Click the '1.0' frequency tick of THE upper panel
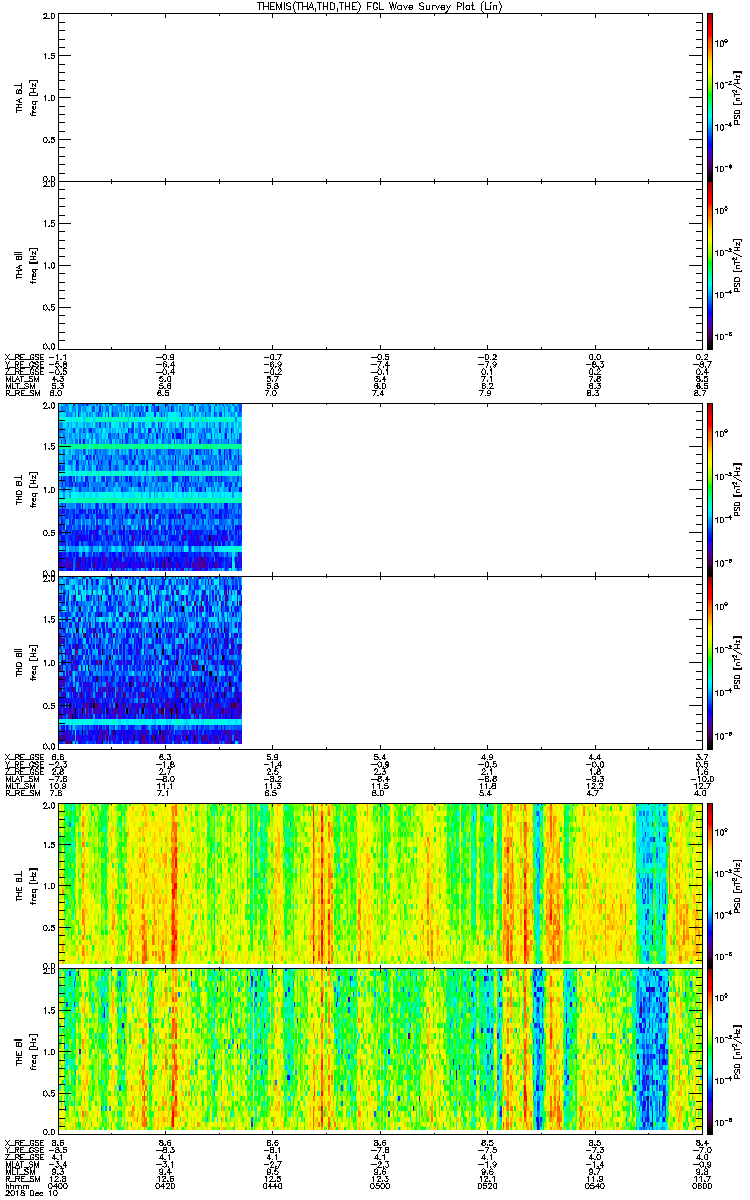Viewport: 750px width, 1200px height. point(49,885)
